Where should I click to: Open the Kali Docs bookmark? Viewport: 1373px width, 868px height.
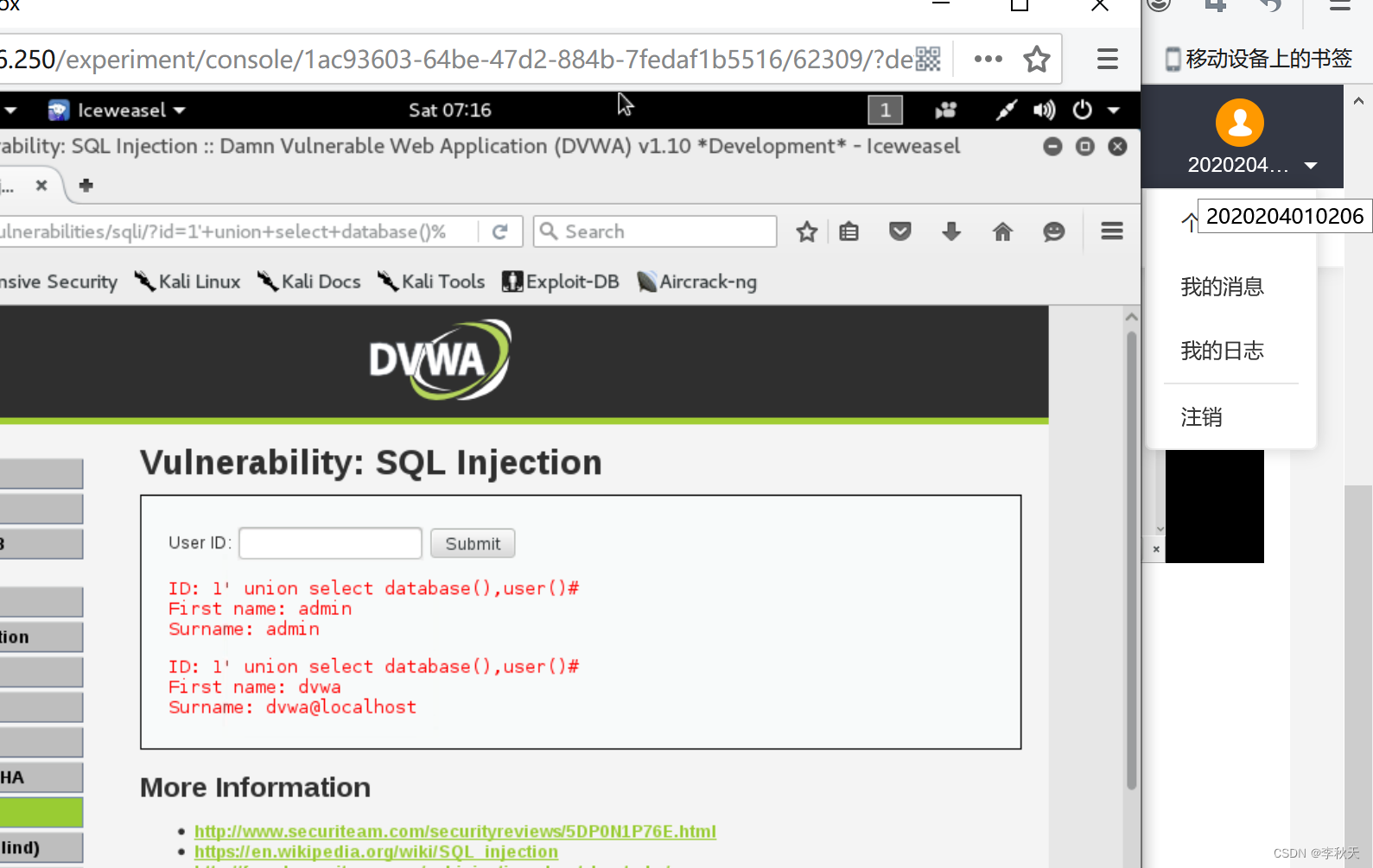pos(308,282)
